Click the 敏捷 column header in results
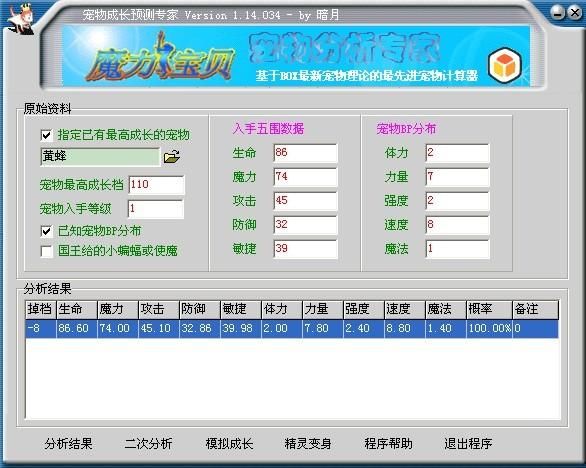 pyautogui.click(x=241, y=310)
